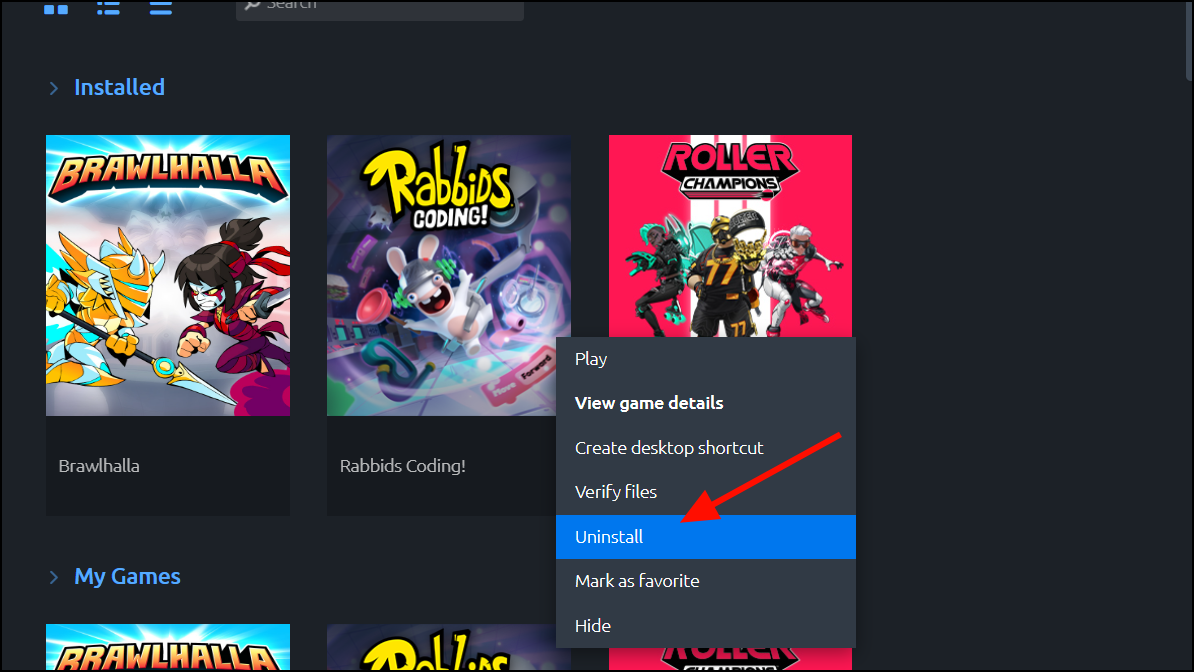Image resolution: width=1194 pixels, height=672 pixels.
Task: Select the Roller Champions cover in Installed
Action: coord(730,236)
